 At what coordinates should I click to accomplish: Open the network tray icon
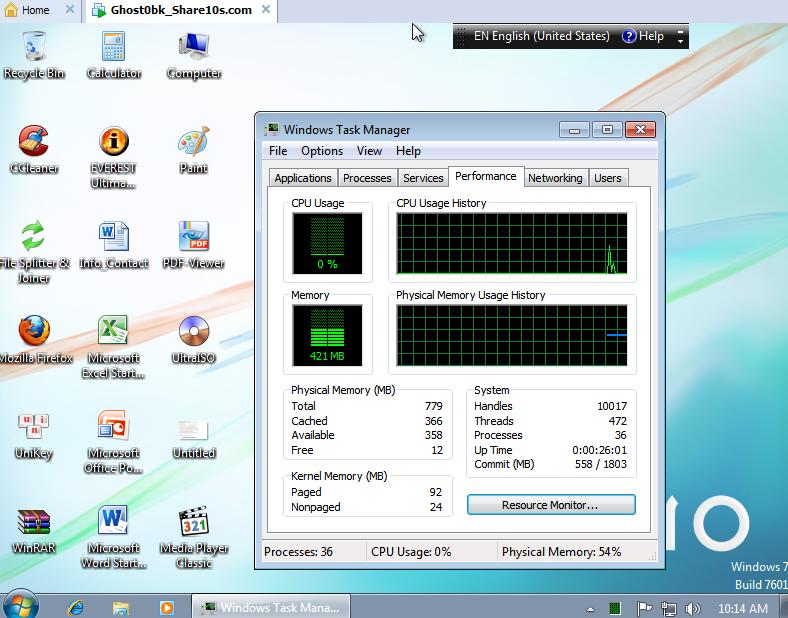pos(668,609)
